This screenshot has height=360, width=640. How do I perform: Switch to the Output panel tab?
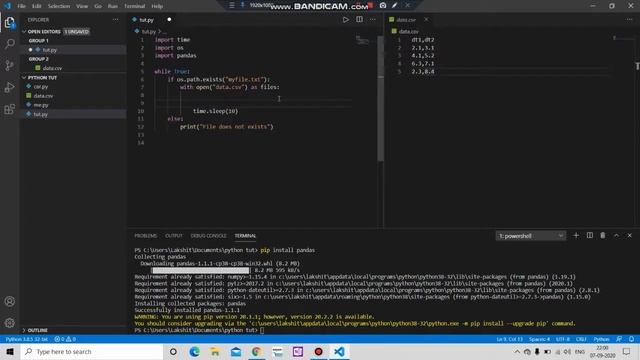(x=174, y=236)
